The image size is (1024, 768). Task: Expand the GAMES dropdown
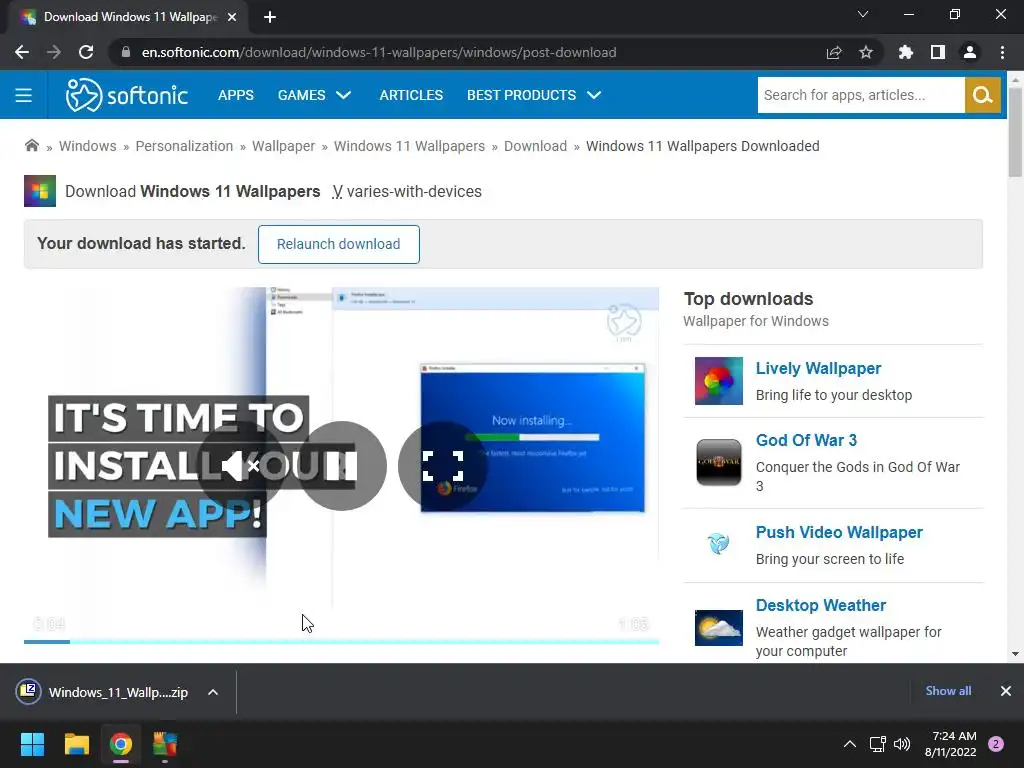pos(314,95)
